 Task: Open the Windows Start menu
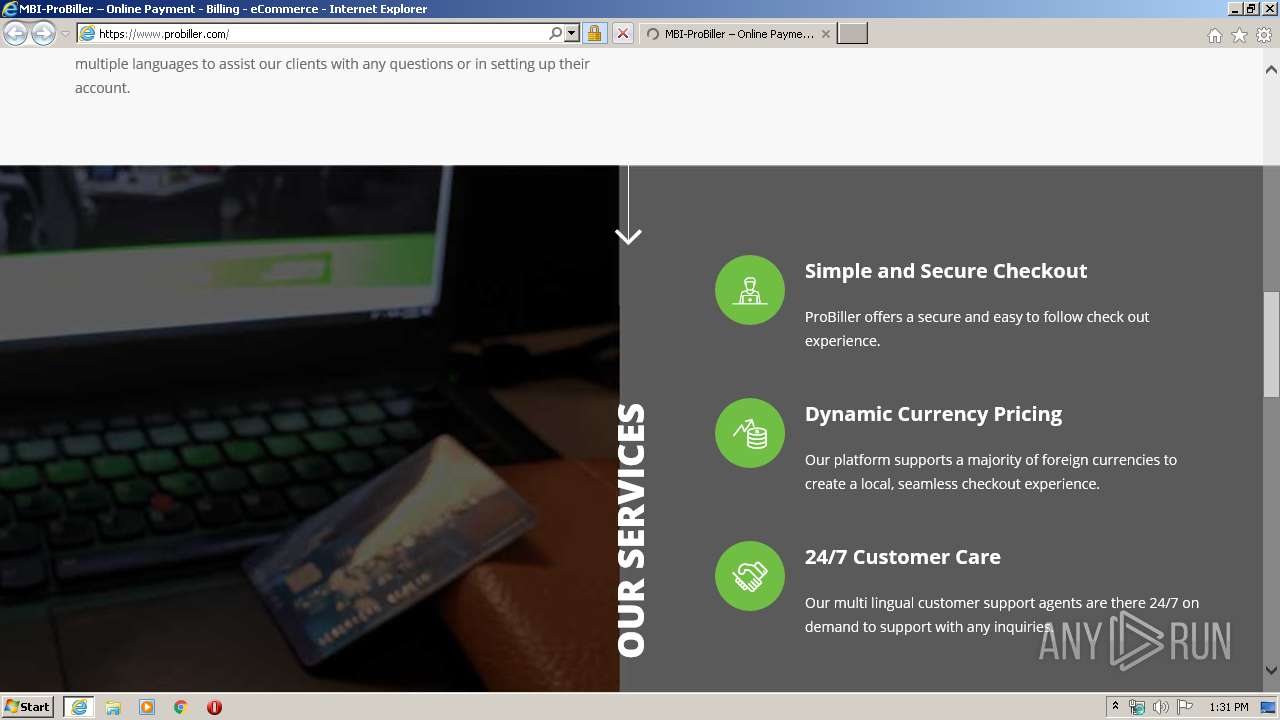[27, 707]
